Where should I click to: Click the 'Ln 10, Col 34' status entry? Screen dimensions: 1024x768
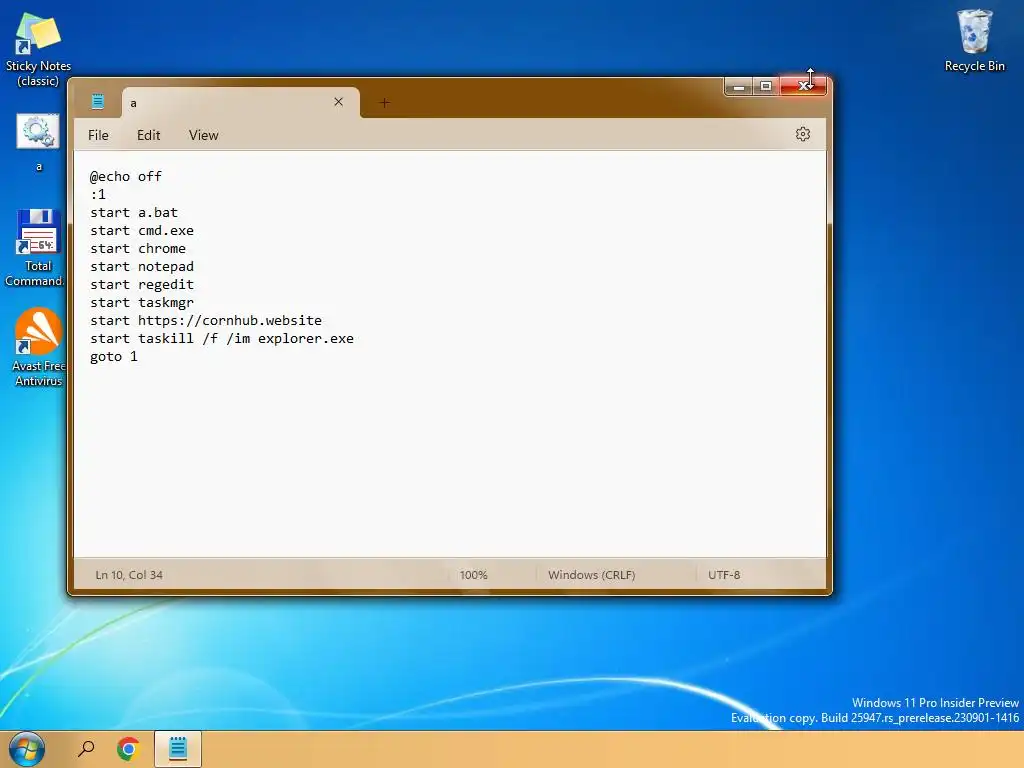pyautogui.click(x=129, y=575)
